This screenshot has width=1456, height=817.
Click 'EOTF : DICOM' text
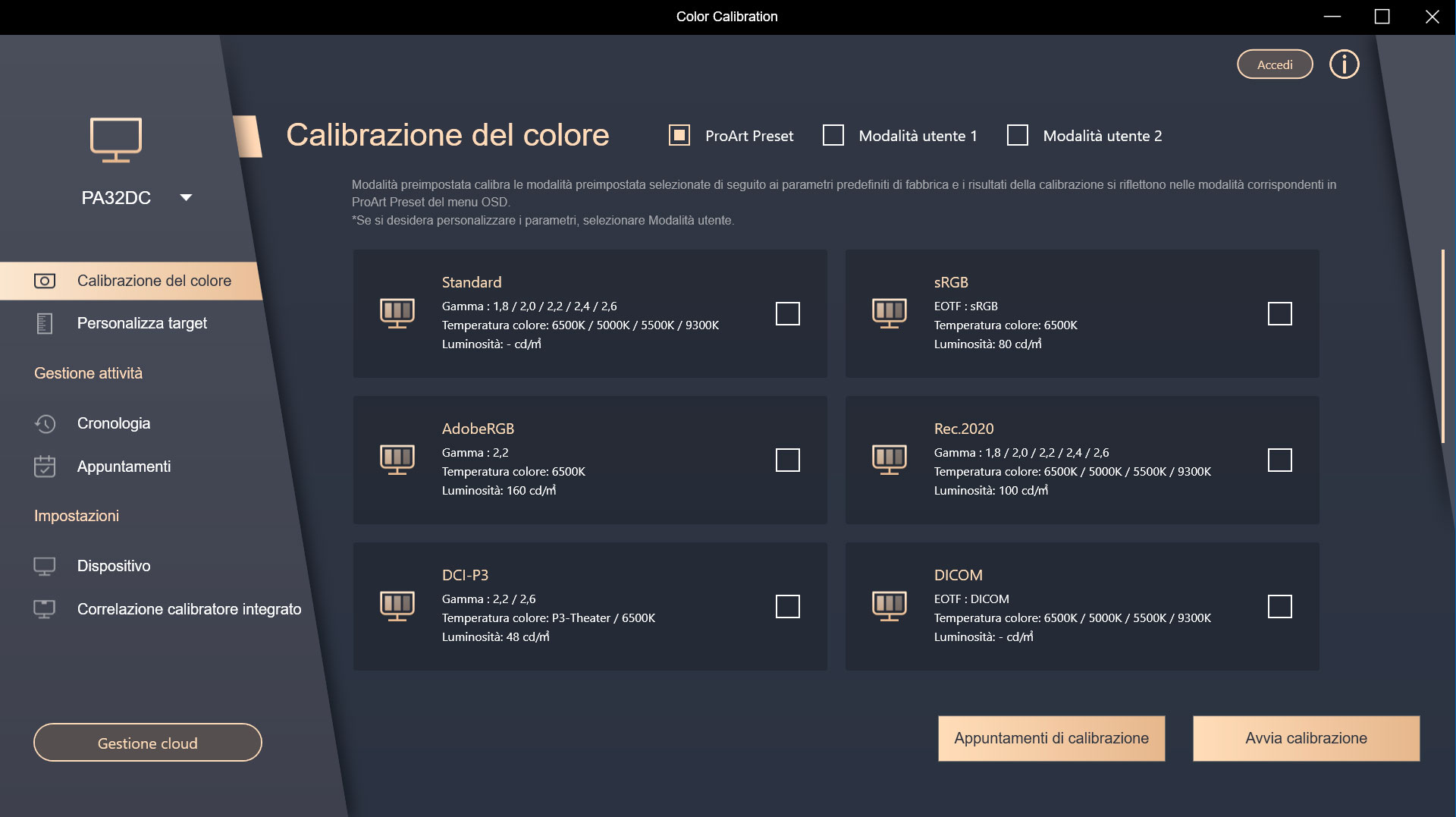click(x=971, y=599)
